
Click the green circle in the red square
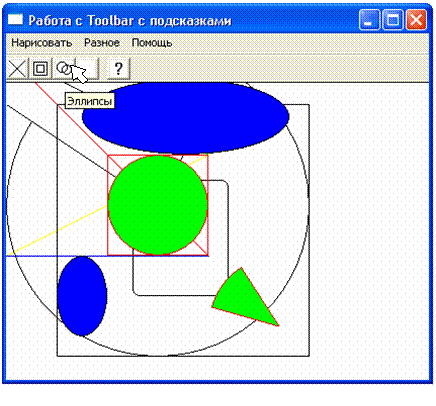tap(158, 205)
